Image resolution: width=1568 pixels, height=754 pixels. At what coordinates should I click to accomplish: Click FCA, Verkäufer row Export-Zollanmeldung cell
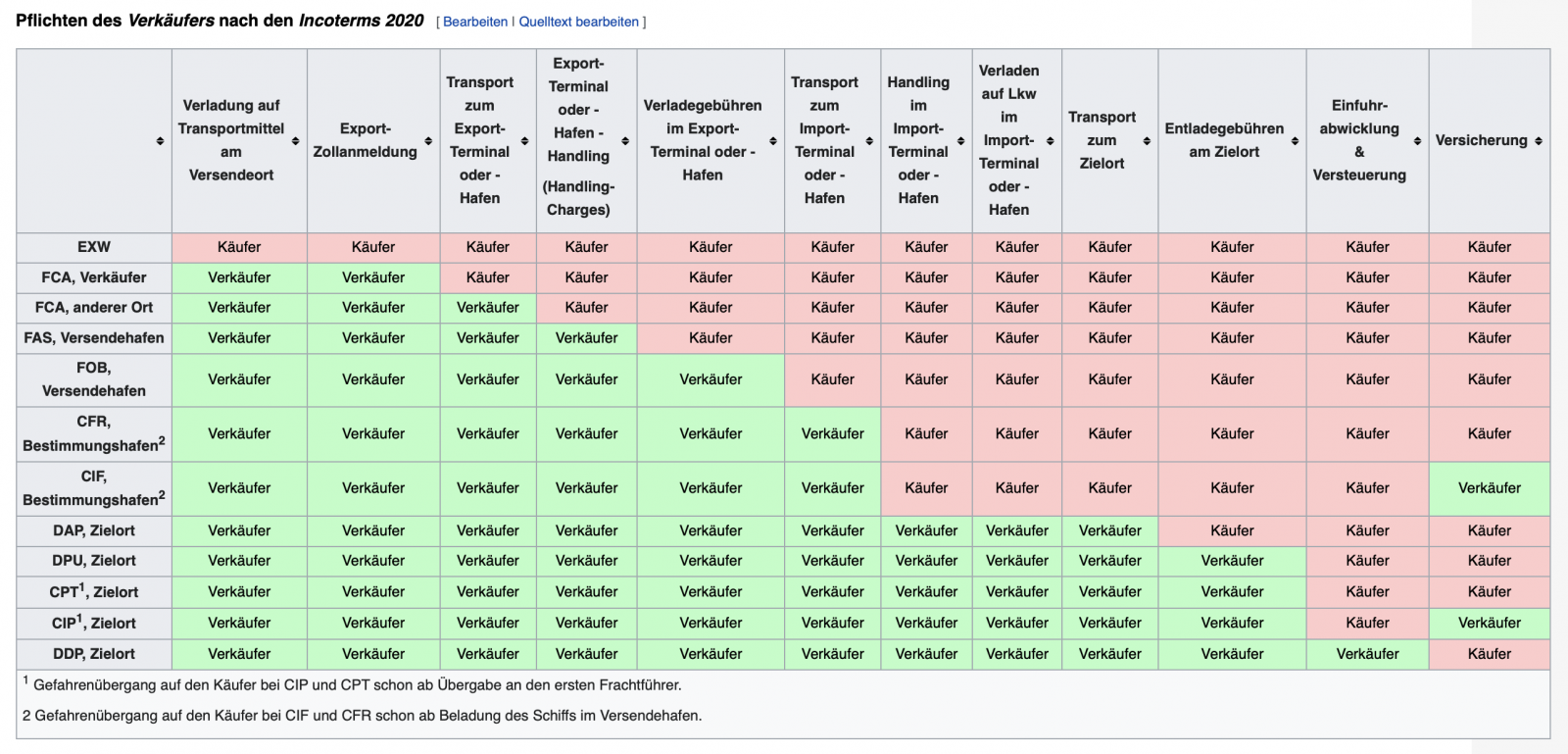pyautogui.click(x=373, y=277)
